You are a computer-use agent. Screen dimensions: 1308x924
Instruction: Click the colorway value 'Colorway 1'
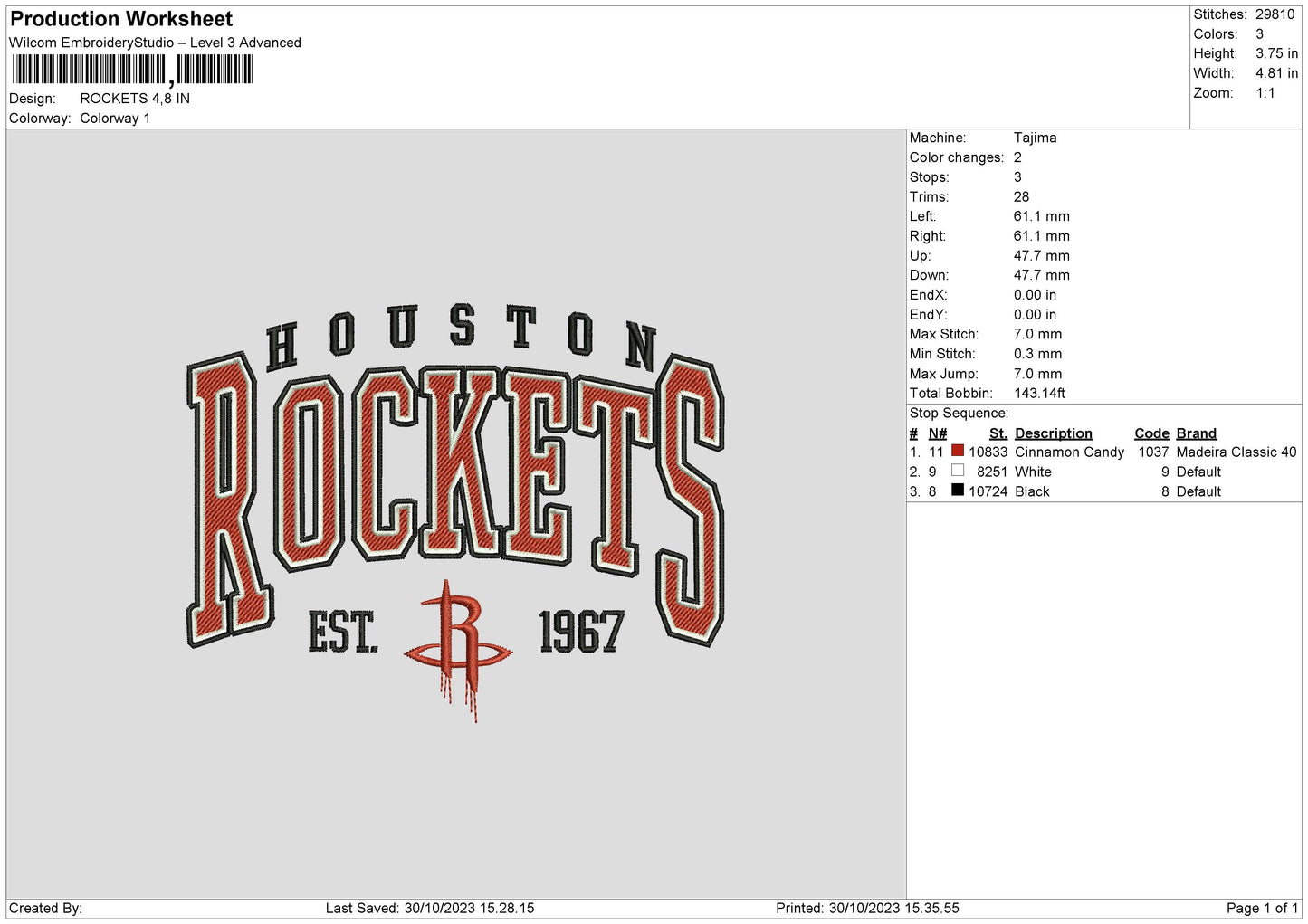click(x=115, y=119)
